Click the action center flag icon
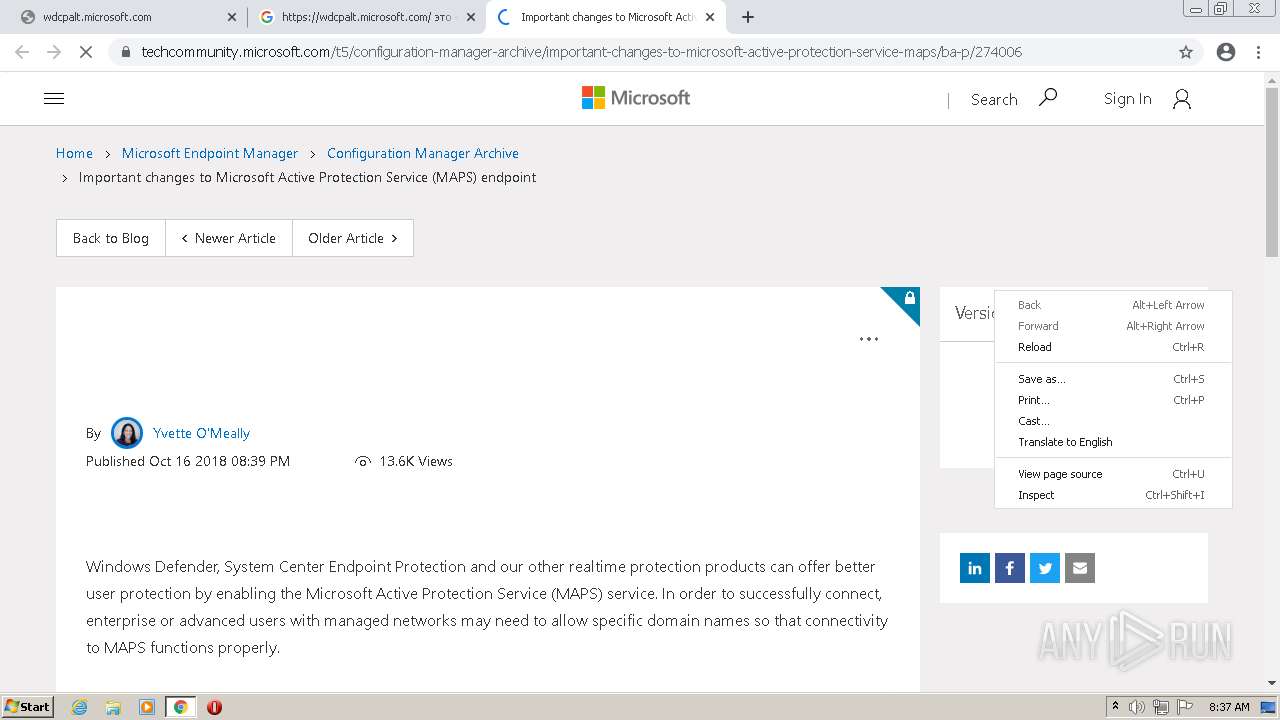The width and height of the screenshot is (1280, 720). click(x=1184, y=707)
